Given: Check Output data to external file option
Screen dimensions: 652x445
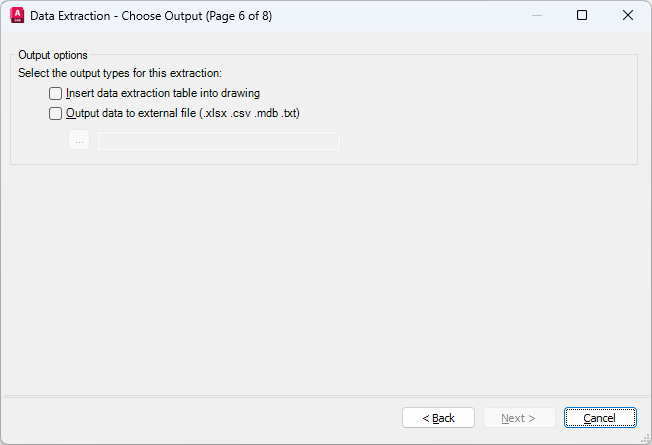Looking at the screenshot, I should [56, 113].
